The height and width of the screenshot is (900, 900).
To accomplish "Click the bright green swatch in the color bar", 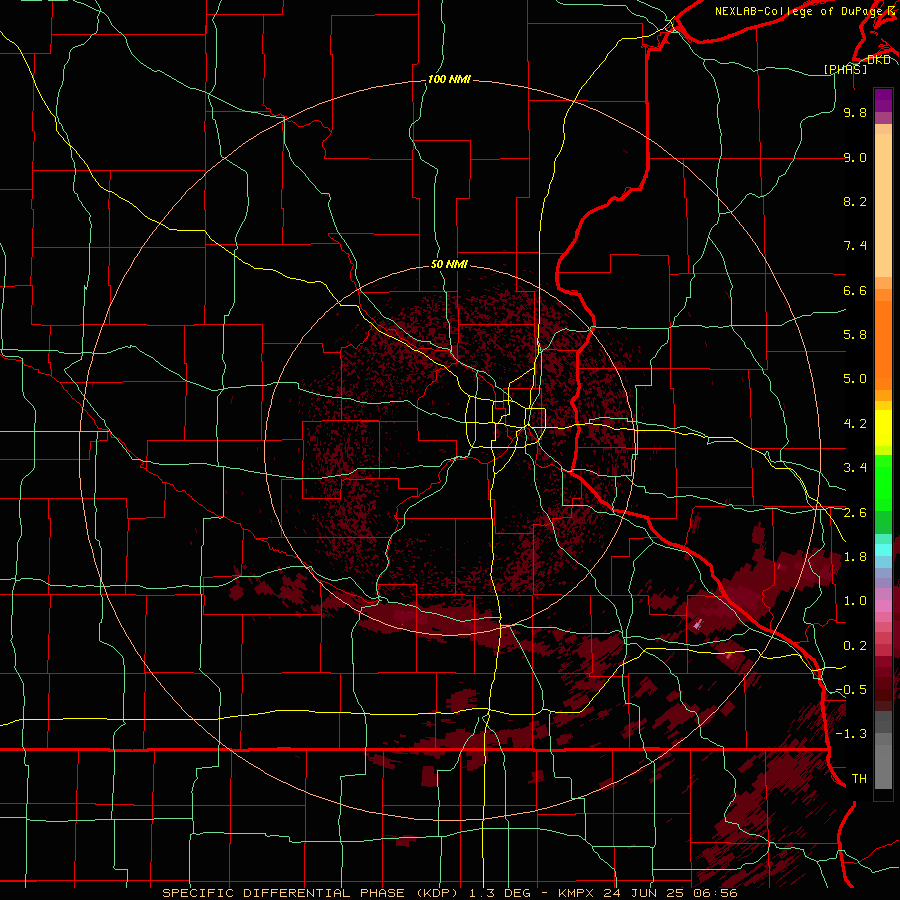I will (883, 482).
